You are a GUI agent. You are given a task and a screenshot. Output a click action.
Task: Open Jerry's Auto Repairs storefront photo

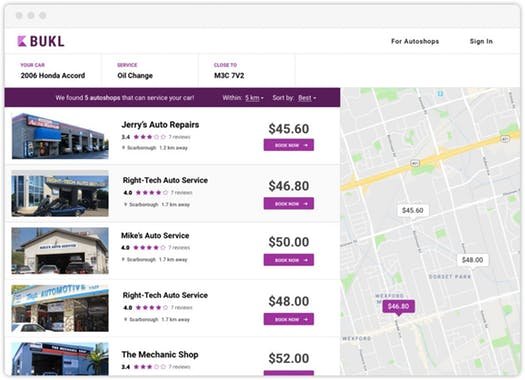coord(60,136)
